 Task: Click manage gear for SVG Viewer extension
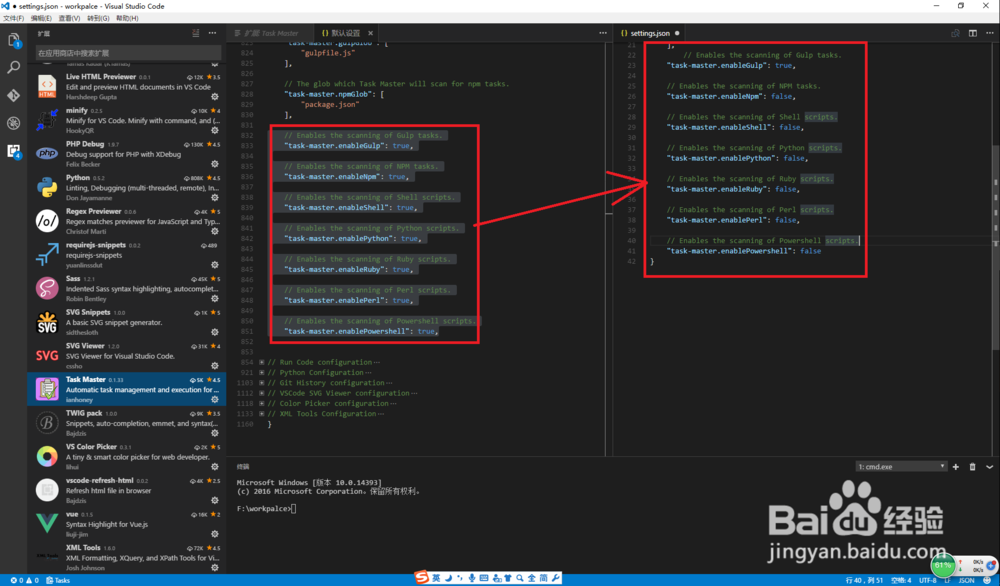pos(215,366)
